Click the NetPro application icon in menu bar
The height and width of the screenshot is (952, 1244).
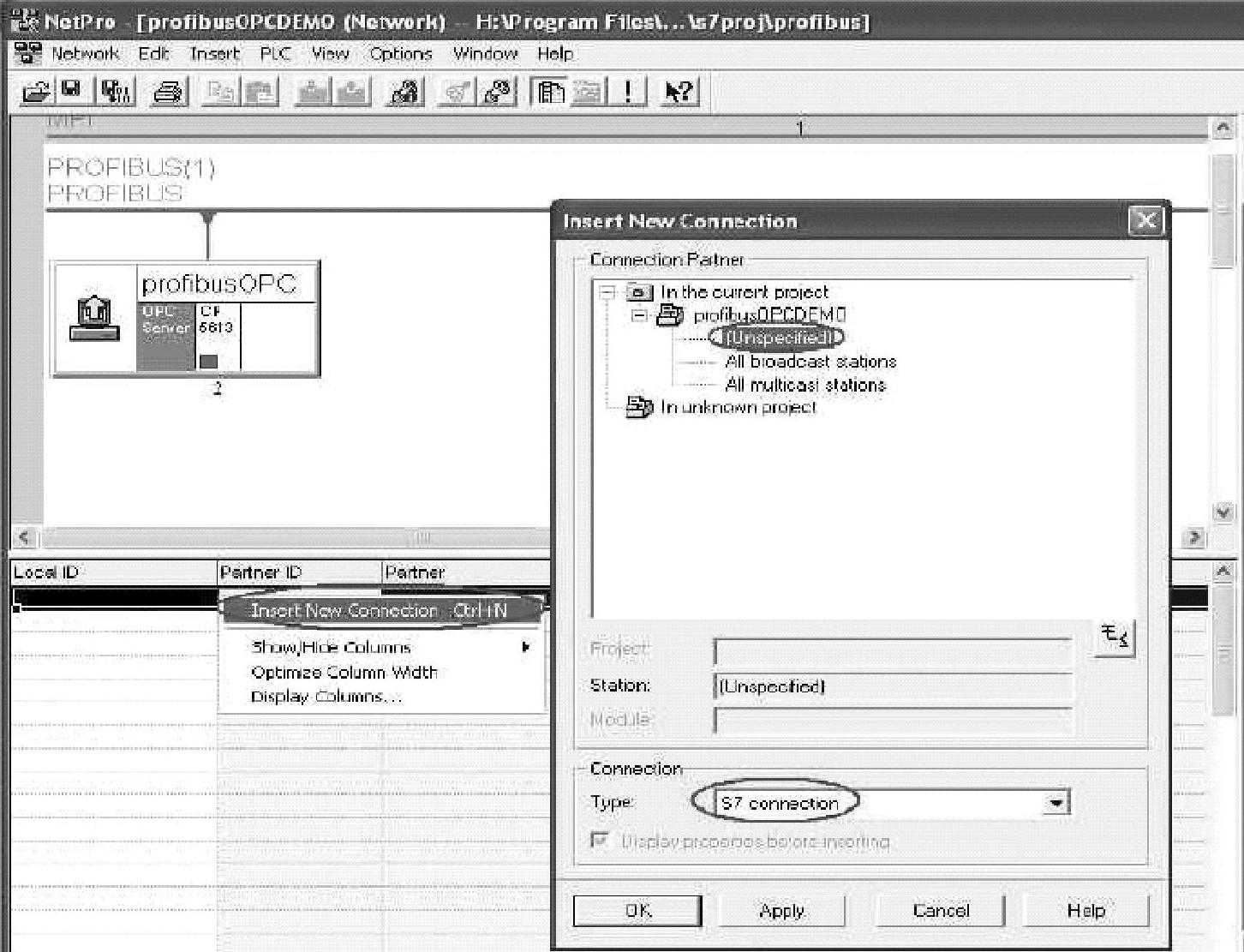[27, 53]
